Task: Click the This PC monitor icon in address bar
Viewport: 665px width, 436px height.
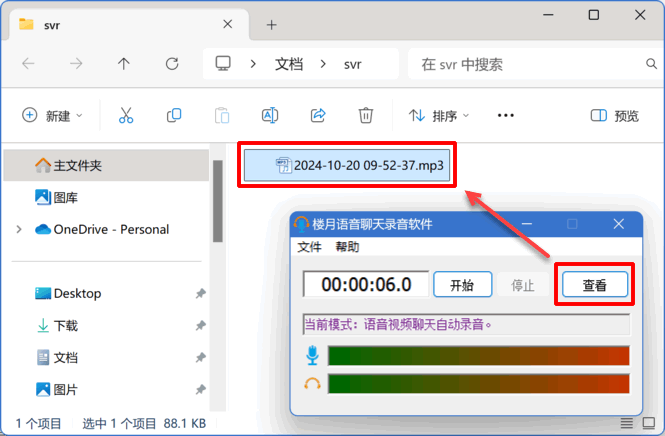Action: [x=223, y=64]
